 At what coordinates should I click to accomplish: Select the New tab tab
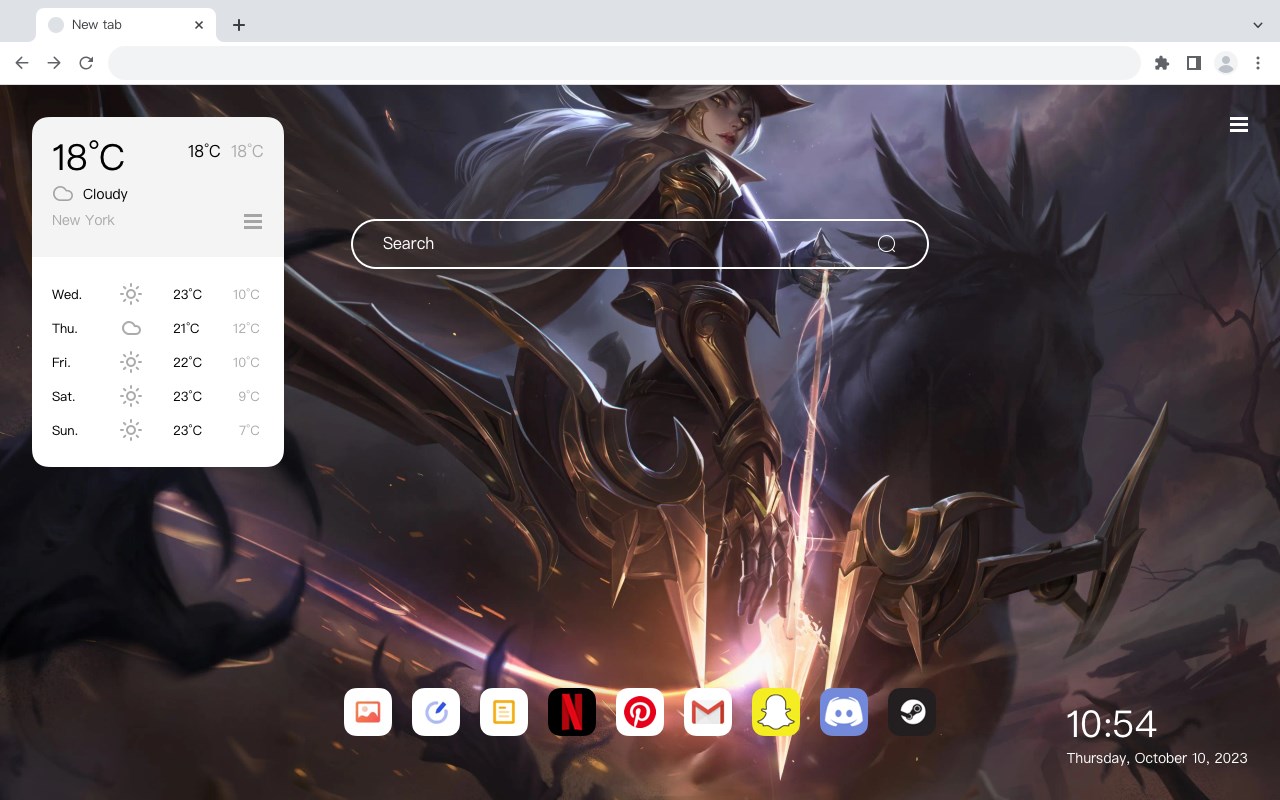pos(126,25)
